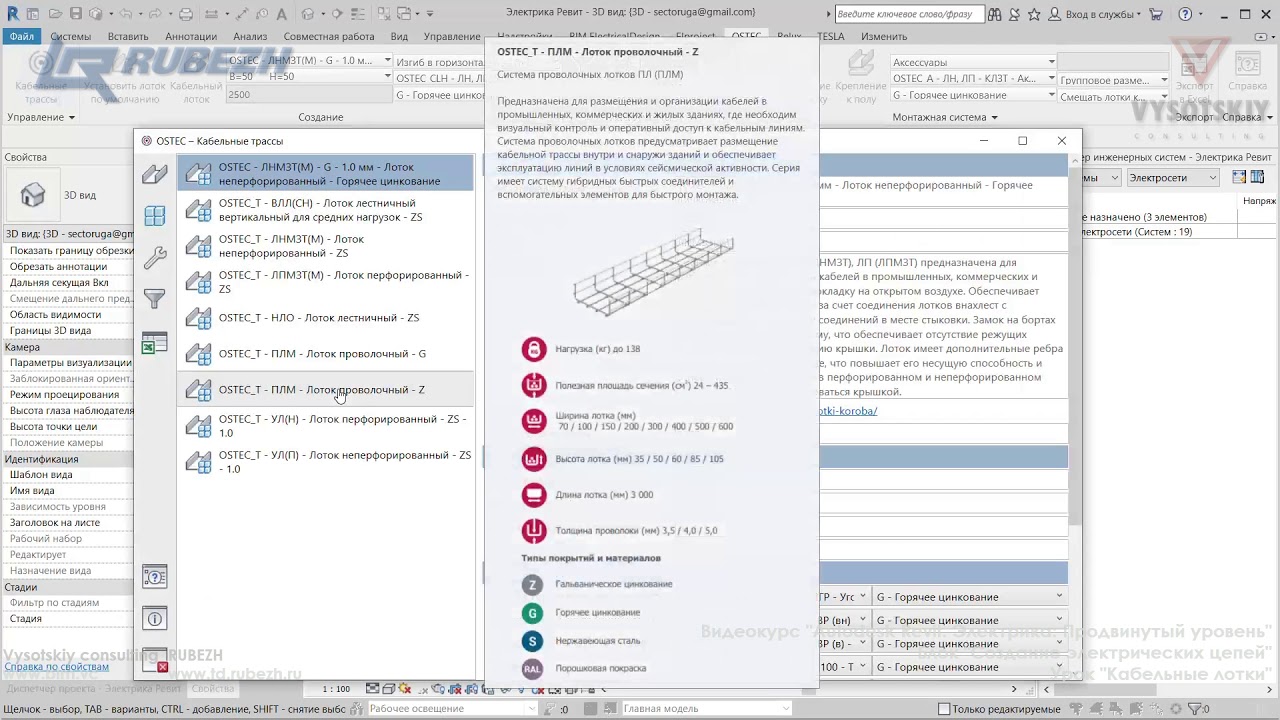This screenshot has height=720, width=1280.
Task: Open the cable trays tab in the OSTEC sidebar
Action: (x=155, y=174)
